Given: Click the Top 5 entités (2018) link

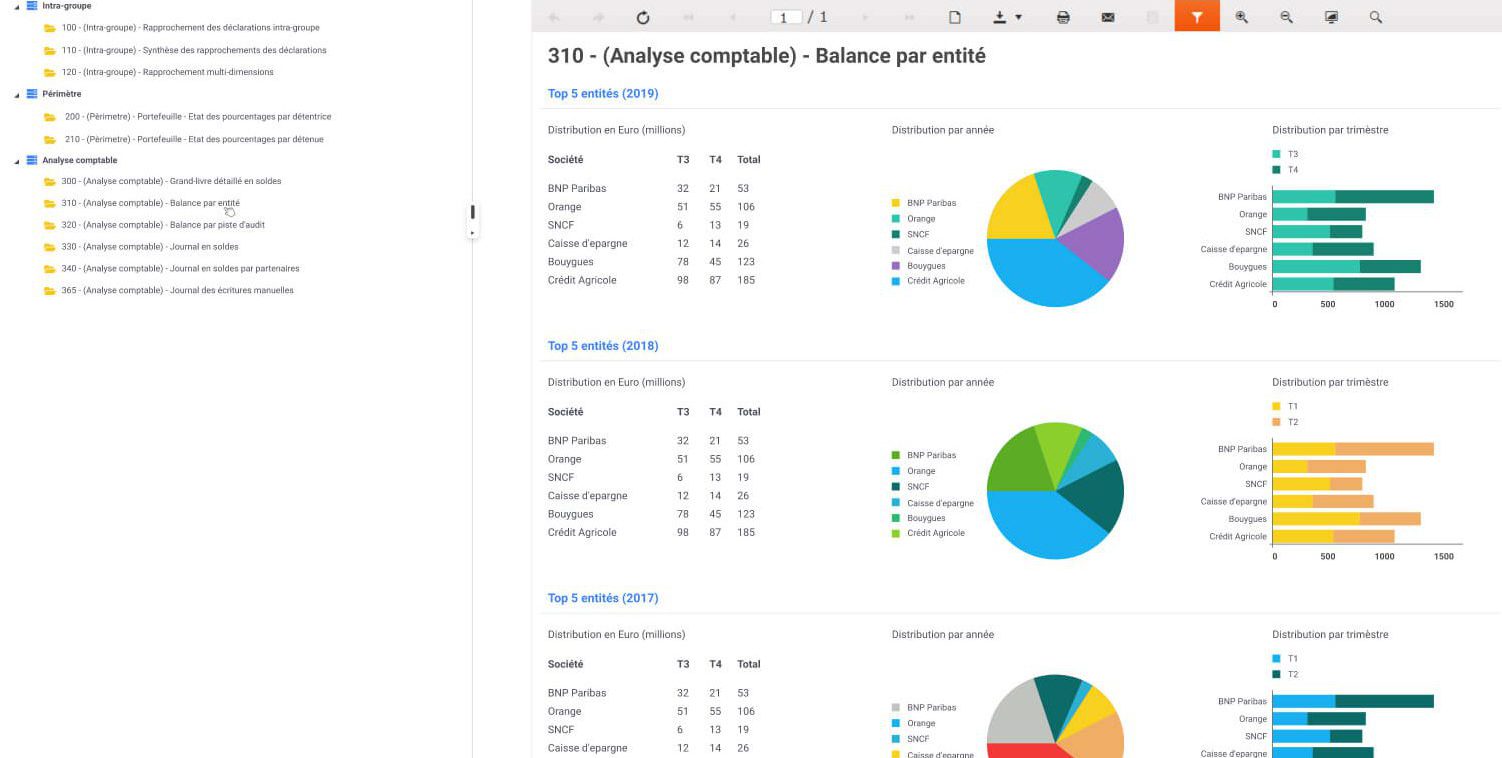Looking at the screenshot, I should 602,345.
